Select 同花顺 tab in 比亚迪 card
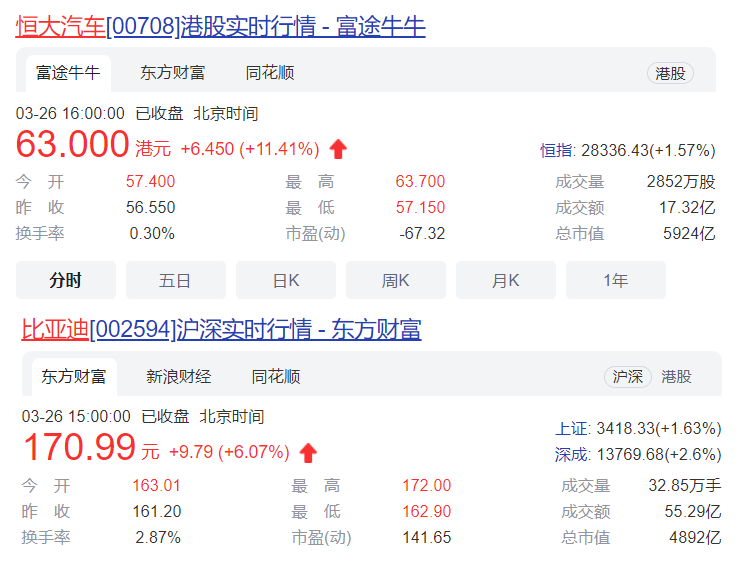This screenshot has width=740, height=561. [x=276, y=377]
